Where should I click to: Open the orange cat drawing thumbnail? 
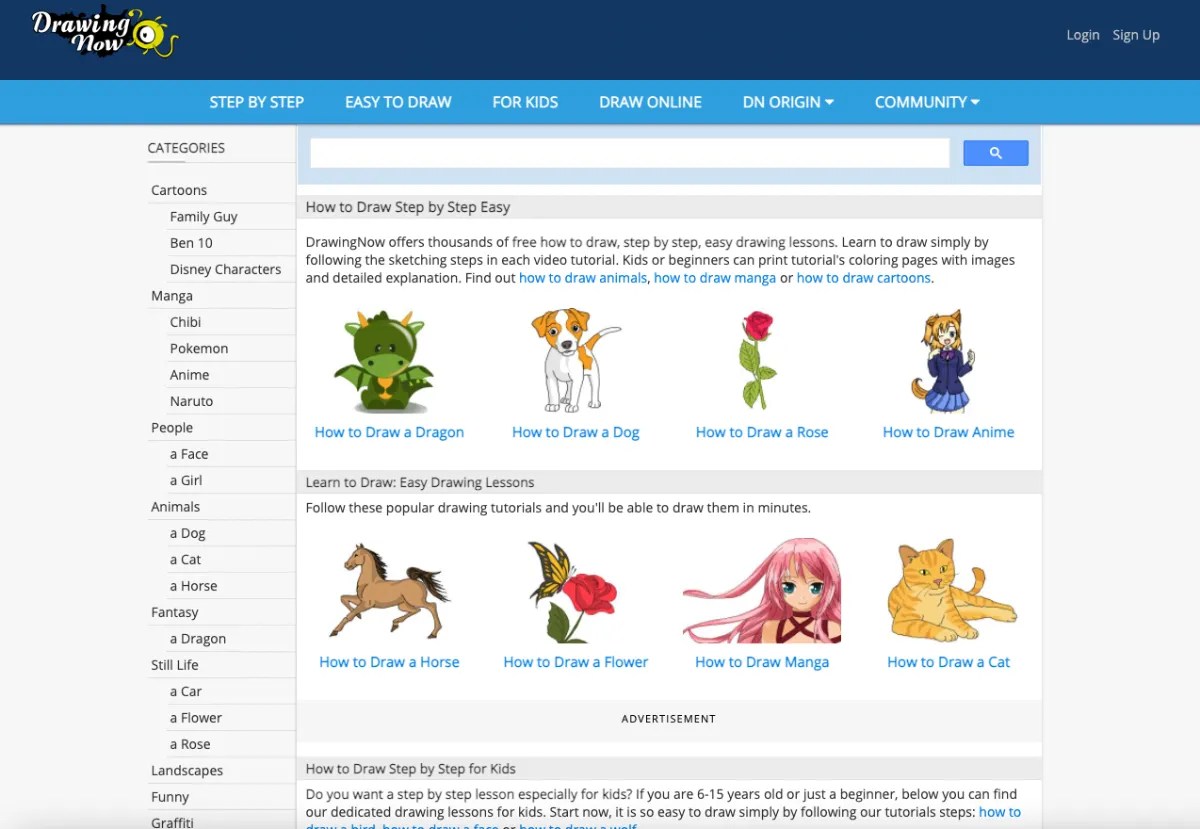point(951,590)
